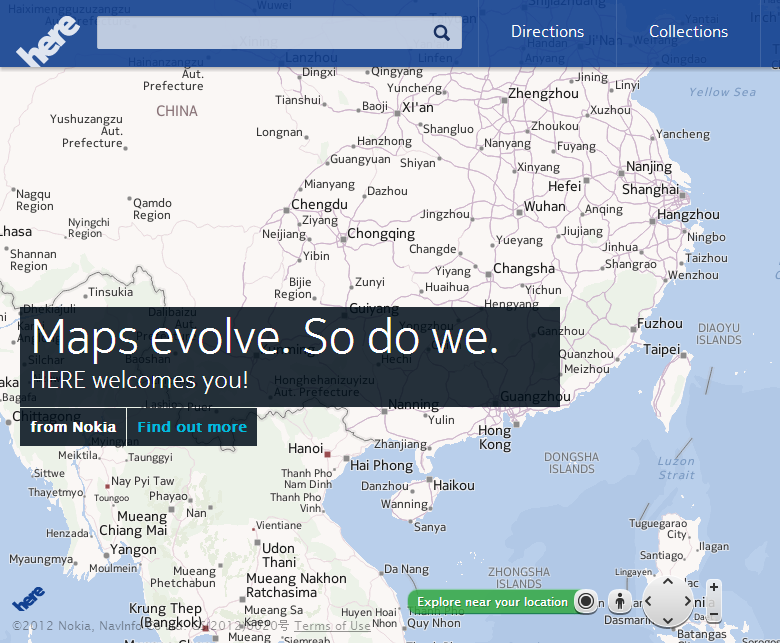Activate the street-level pedestrian icon

point(620,602)
